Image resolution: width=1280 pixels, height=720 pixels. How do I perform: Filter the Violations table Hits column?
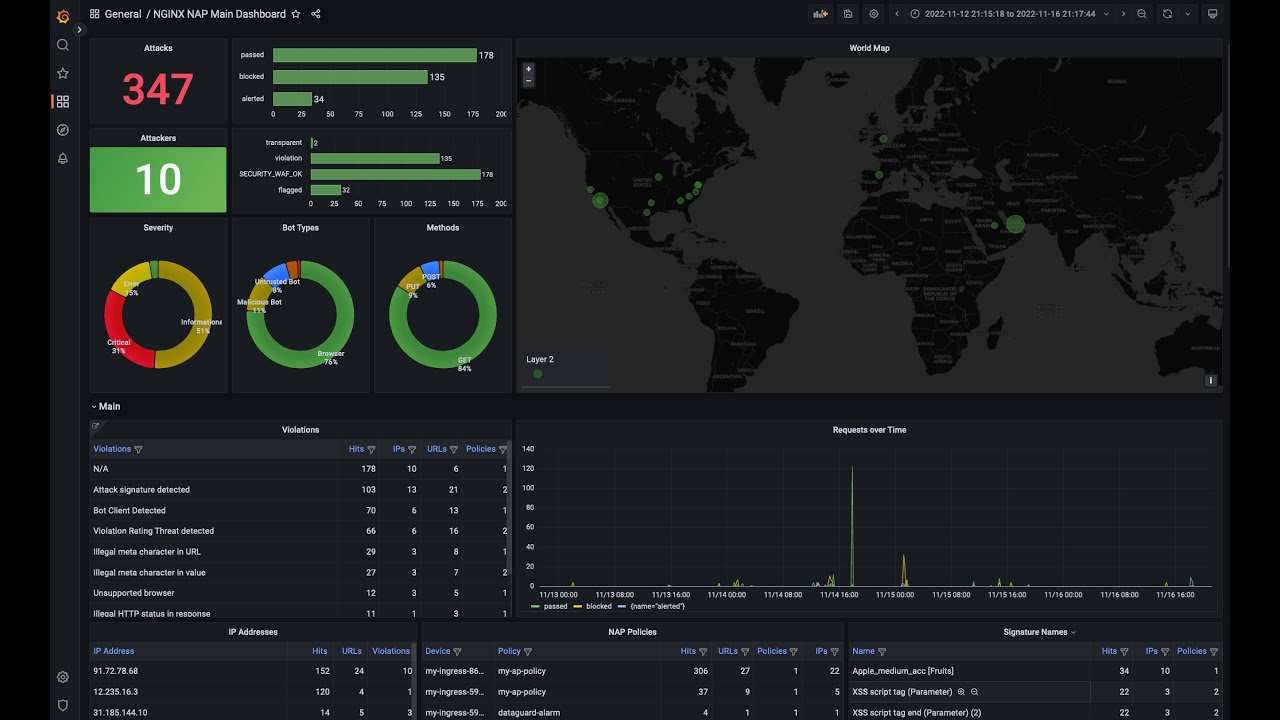[371, 450]
